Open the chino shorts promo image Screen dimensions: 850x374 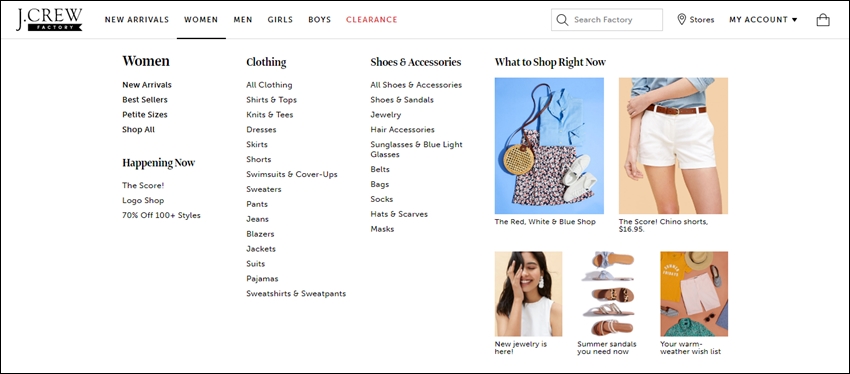[673, 146]
